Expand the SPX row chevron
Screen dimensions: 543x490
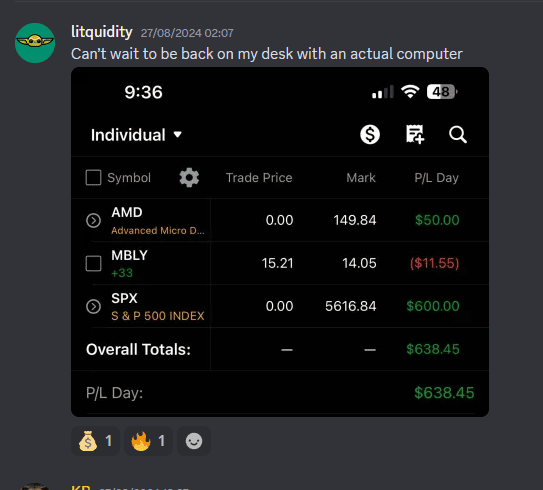94,306
